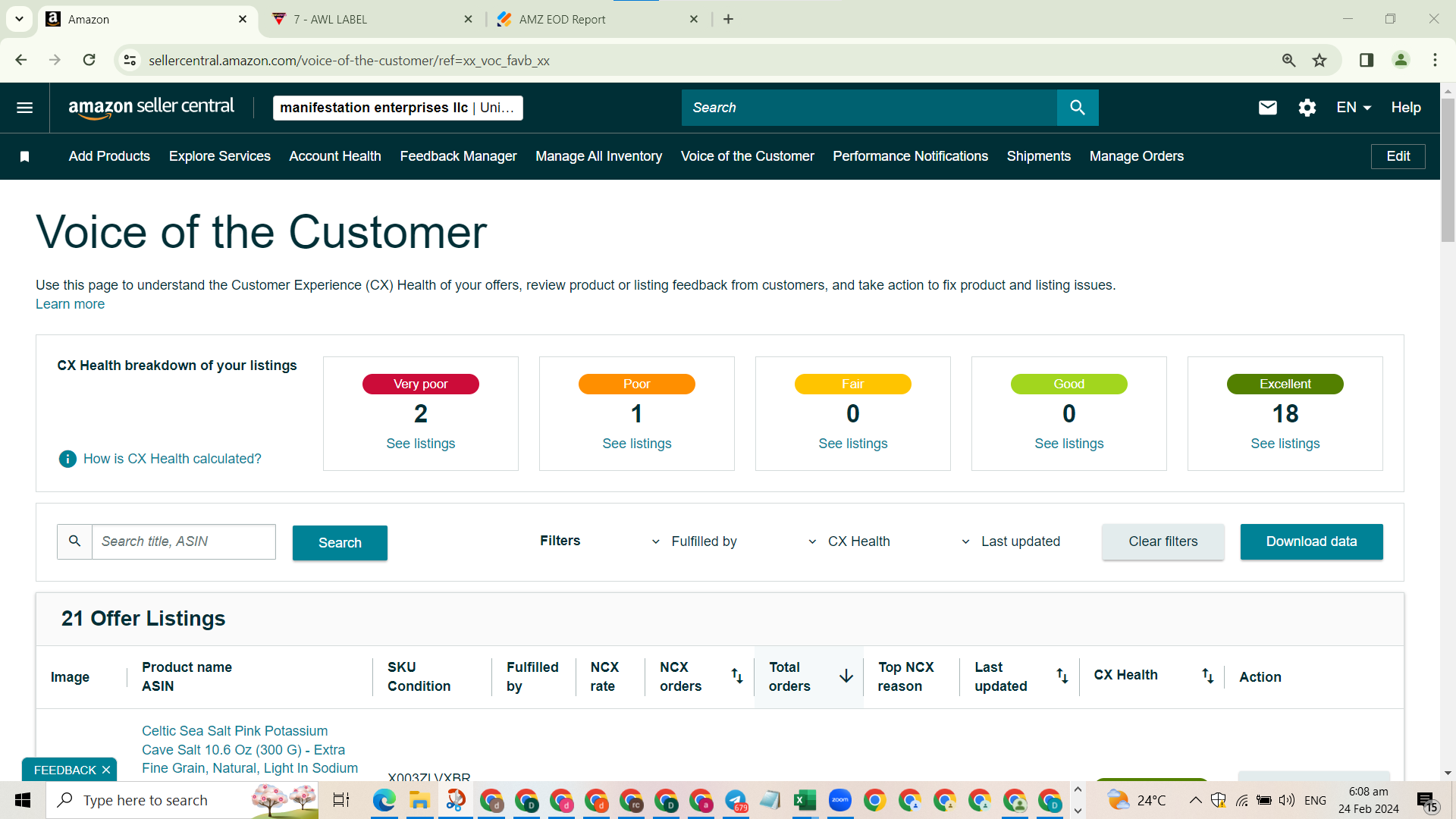
Task: Expand the CX Health filter
Action: tap(849, 541)
